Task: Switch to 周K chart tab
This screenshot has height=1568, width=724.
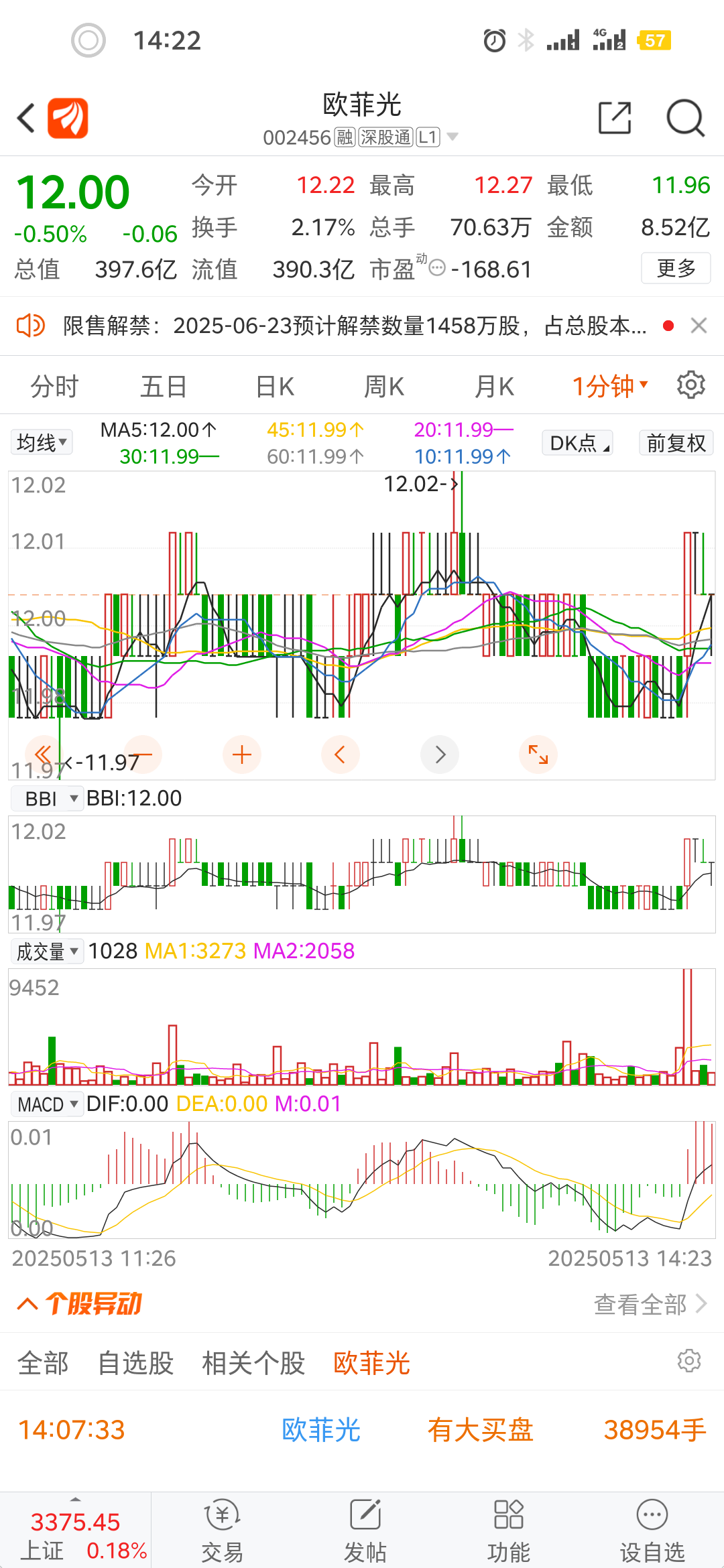Action: [x=384, y=387]
